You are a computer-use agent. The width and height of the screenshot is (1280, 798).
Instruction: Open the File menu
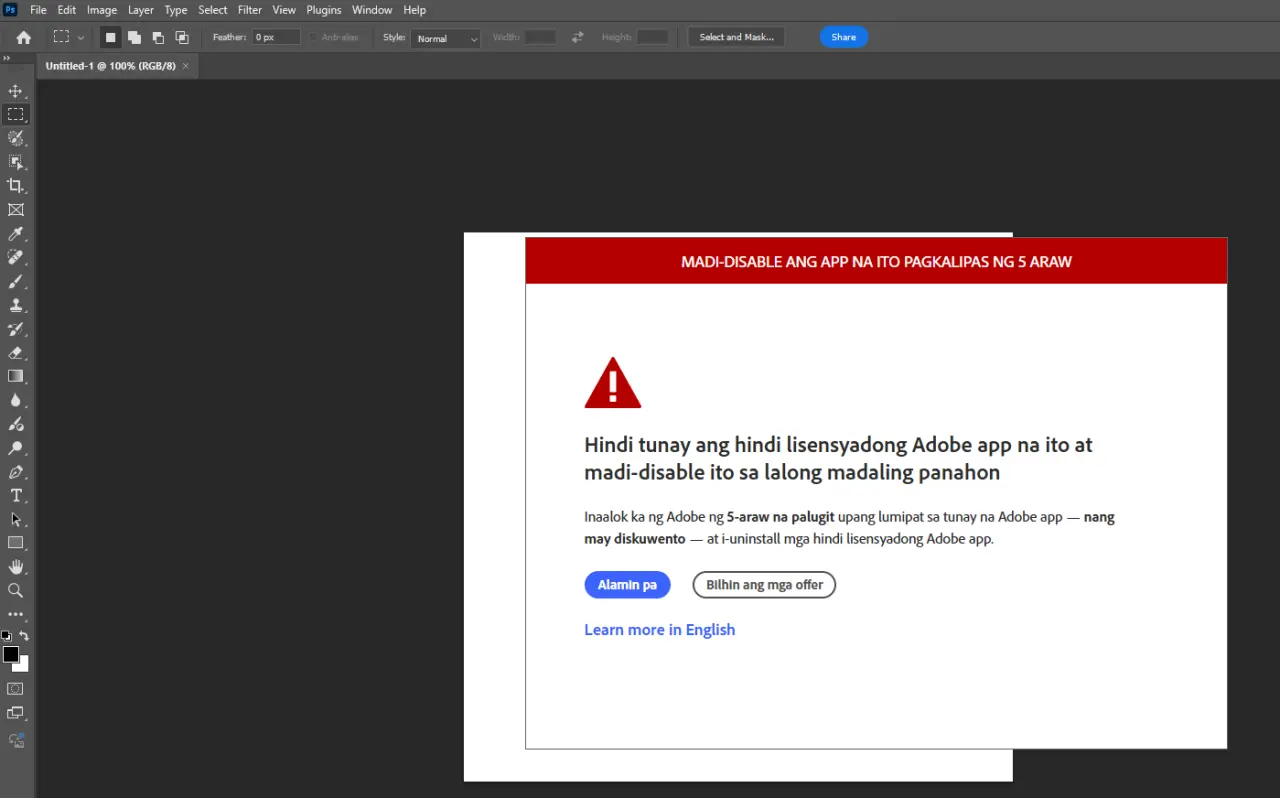[x=39, y=10]
